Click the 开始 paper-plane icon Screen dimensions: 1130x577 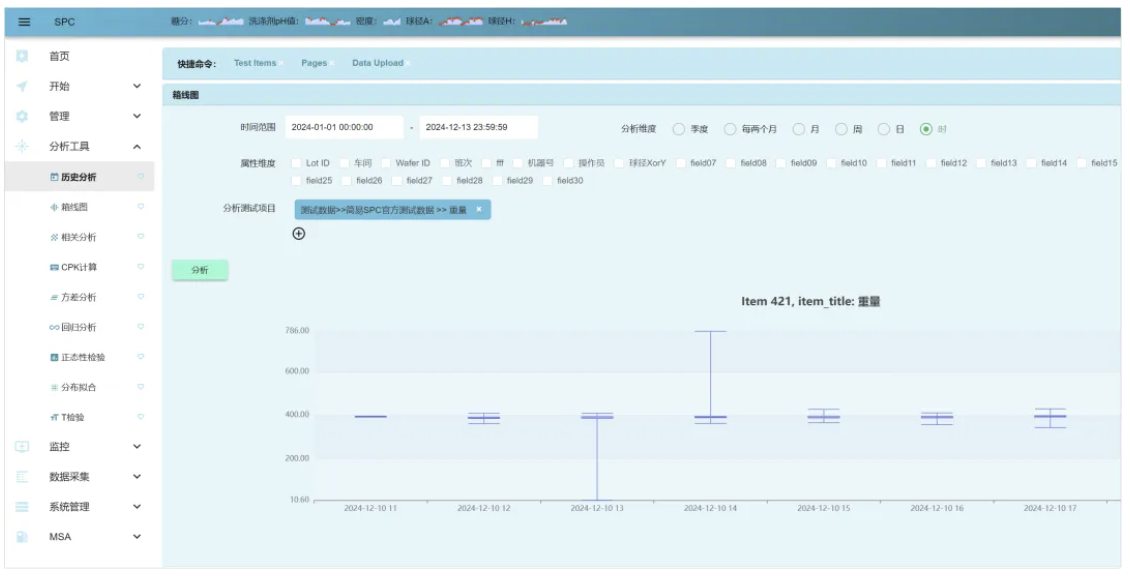click(x=22, y=86)
